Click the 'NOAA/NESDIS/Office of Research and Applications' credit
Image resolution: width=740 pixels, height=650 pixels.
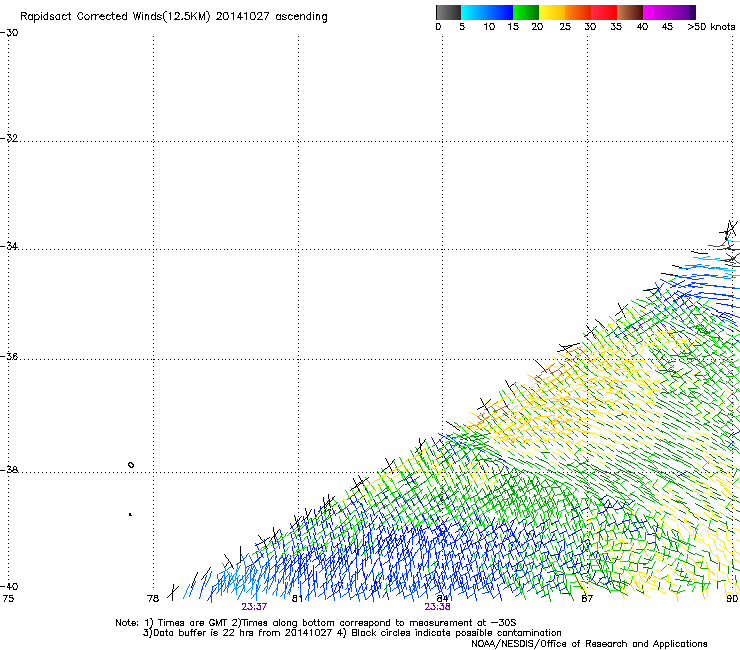coord(589,644)
